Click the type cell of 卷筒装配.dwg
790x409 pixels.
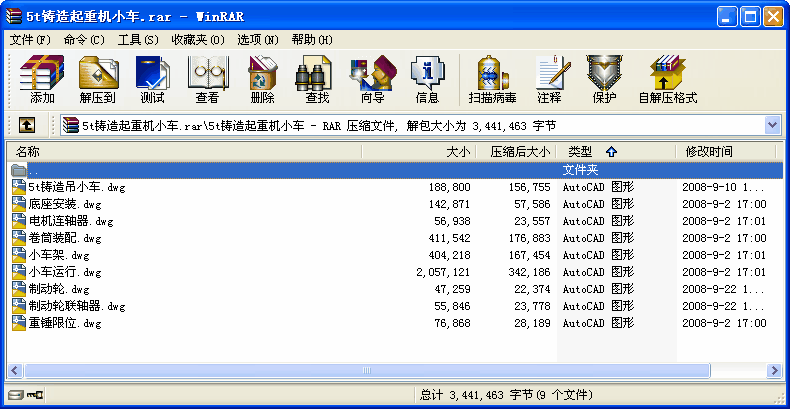598,238
